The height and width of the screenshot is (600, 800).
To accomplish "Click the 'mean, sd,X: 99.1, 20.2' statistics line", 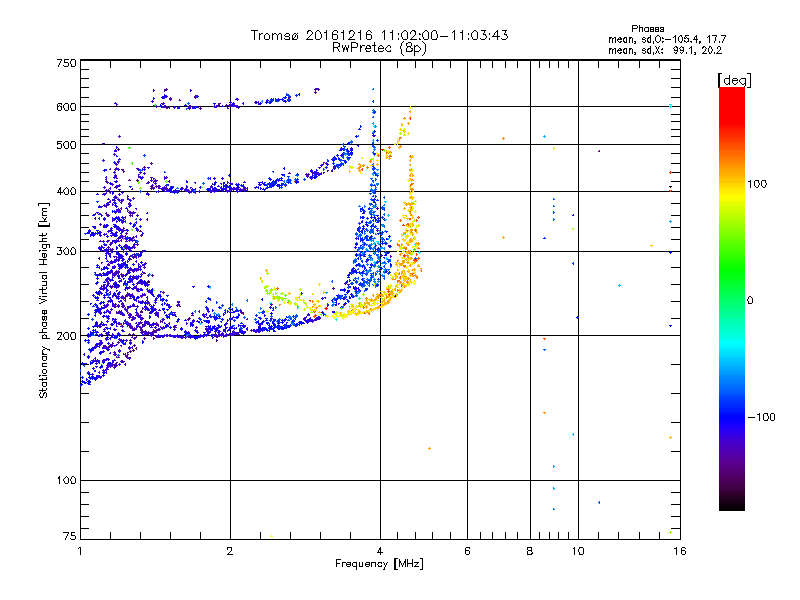I will (665, 51).
